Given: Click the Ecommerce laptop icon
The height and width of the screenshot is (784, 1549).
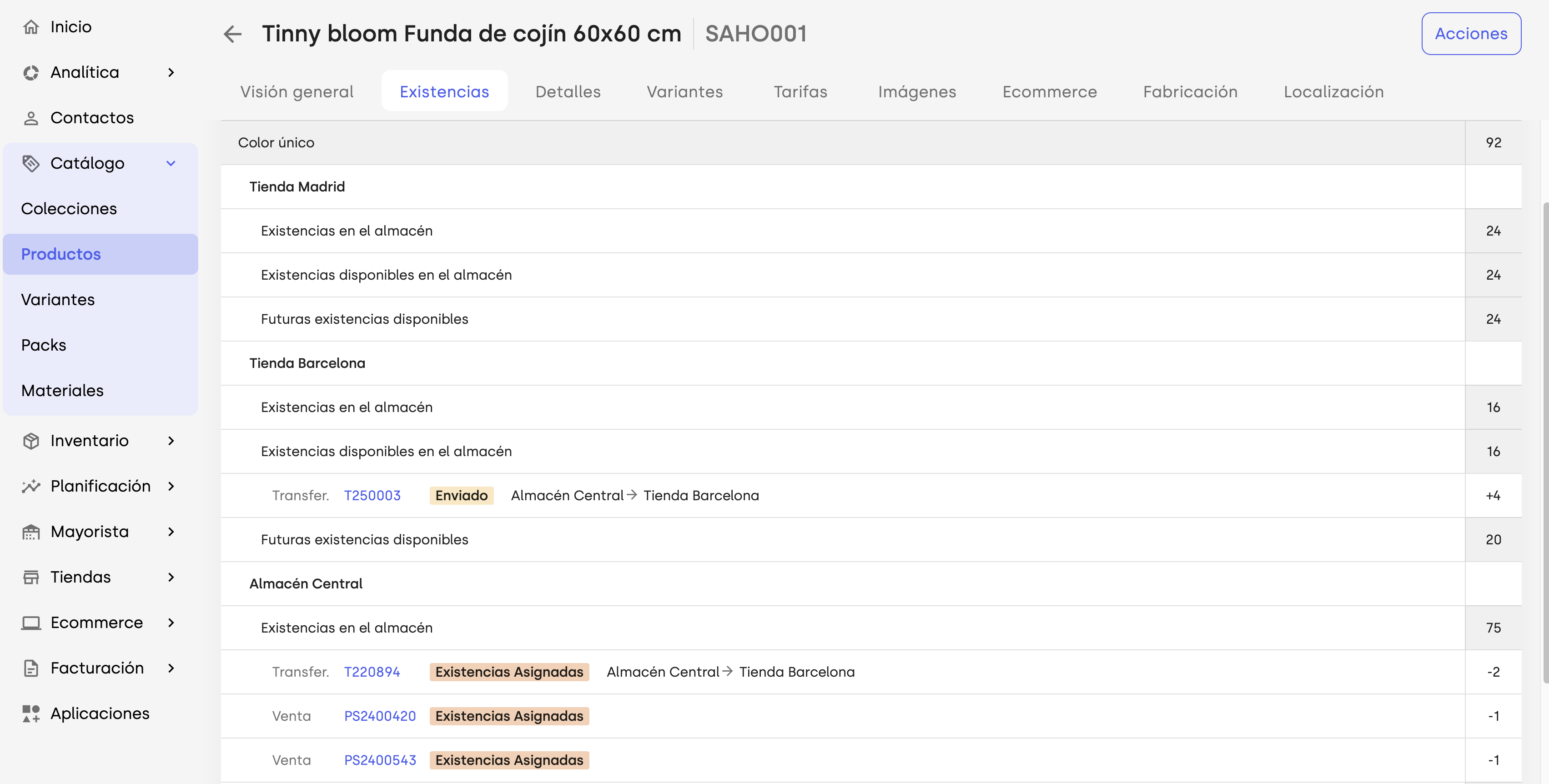Looking at the screenshot, I should point(30,623).
